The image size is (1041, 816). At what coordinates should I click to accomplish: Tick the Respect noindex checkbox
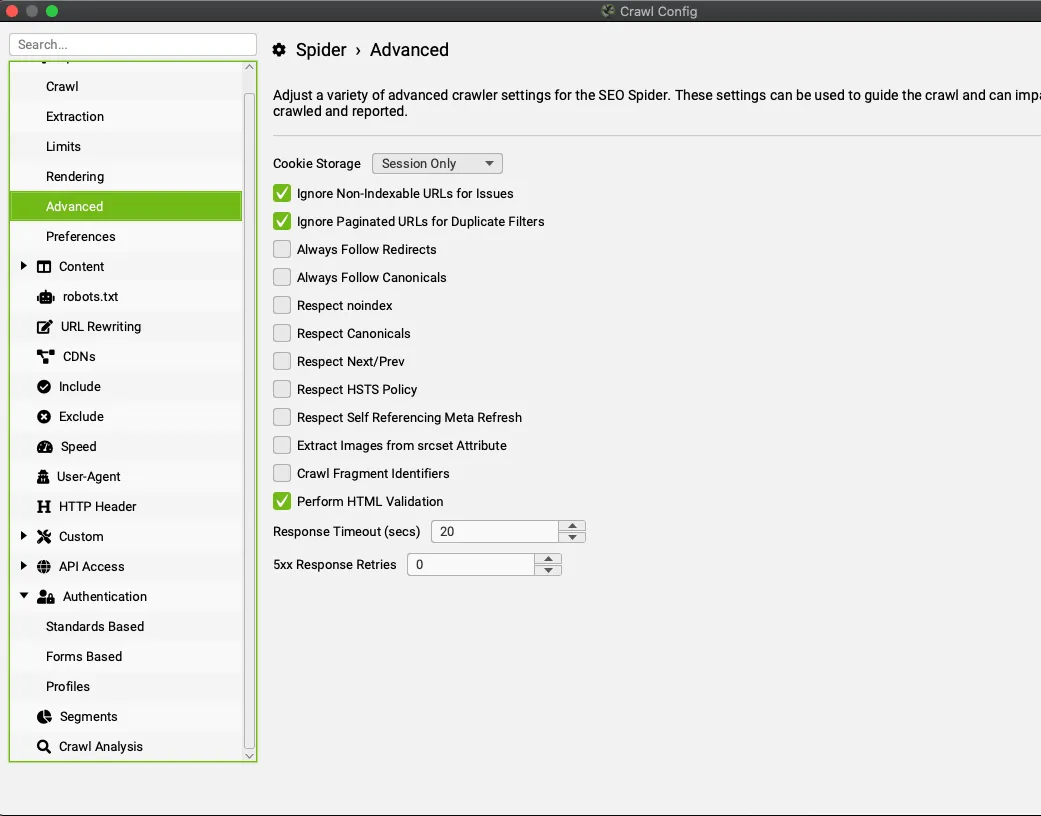[x=282, y=306]
